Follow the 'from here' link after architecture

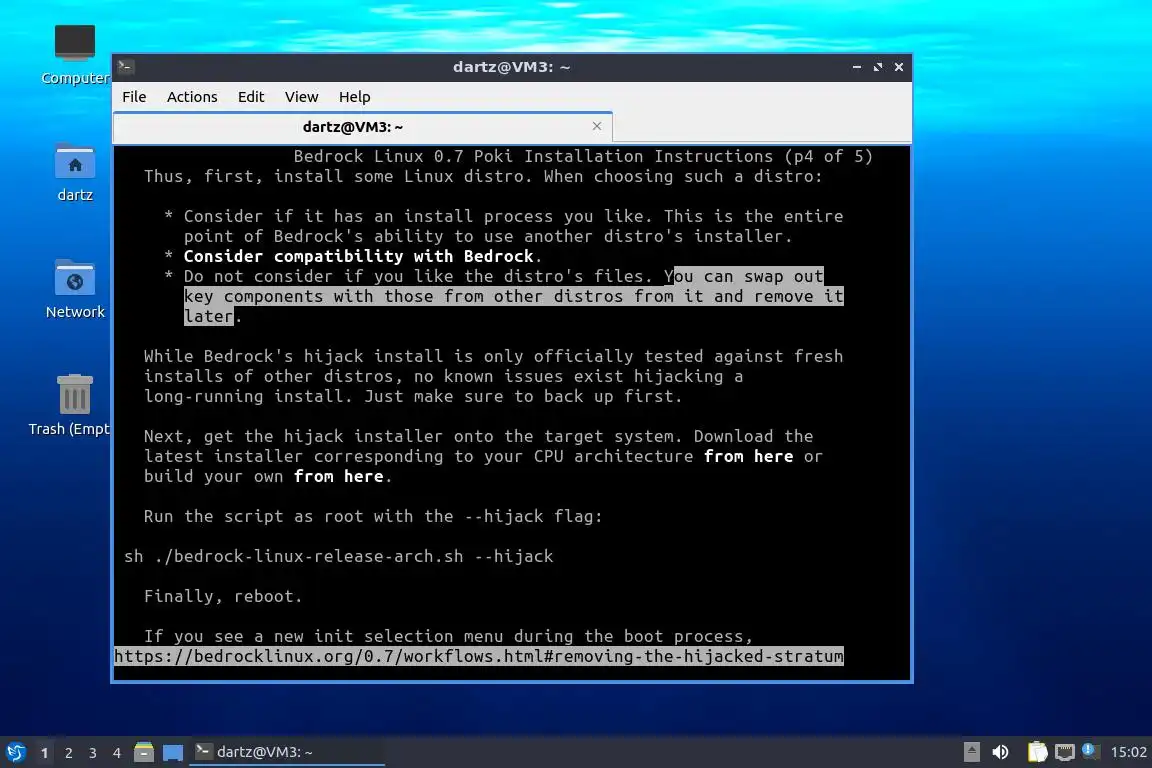(x=748, y=456)
